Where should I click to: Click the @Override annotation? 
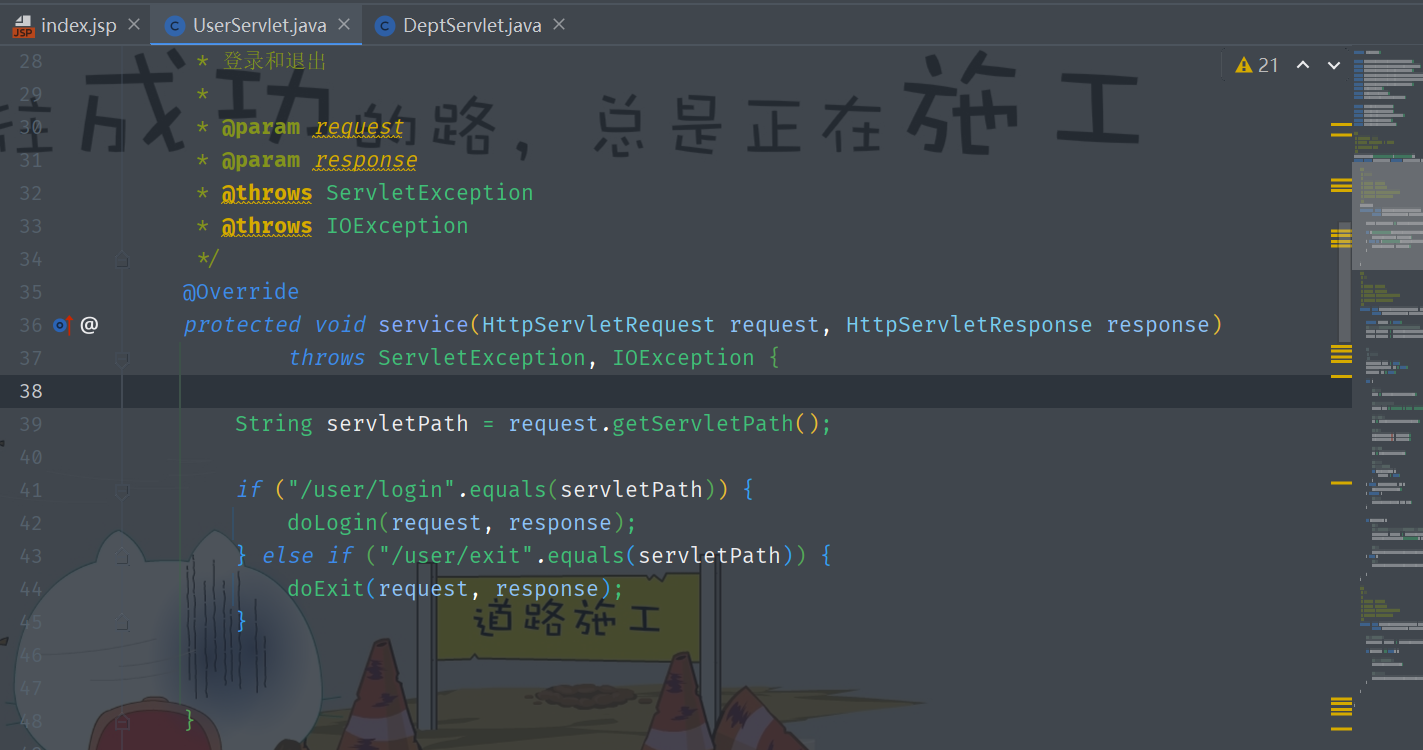pyautogui.click(x=241, y=292)
